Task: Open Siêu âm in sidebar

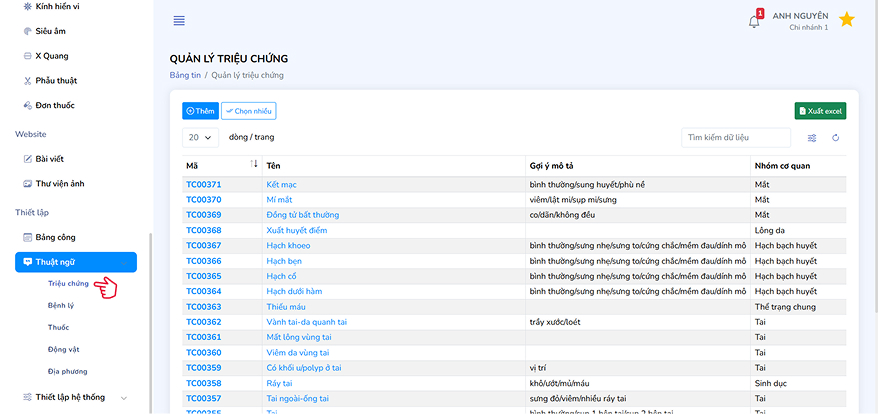Action: pos(50,31)
